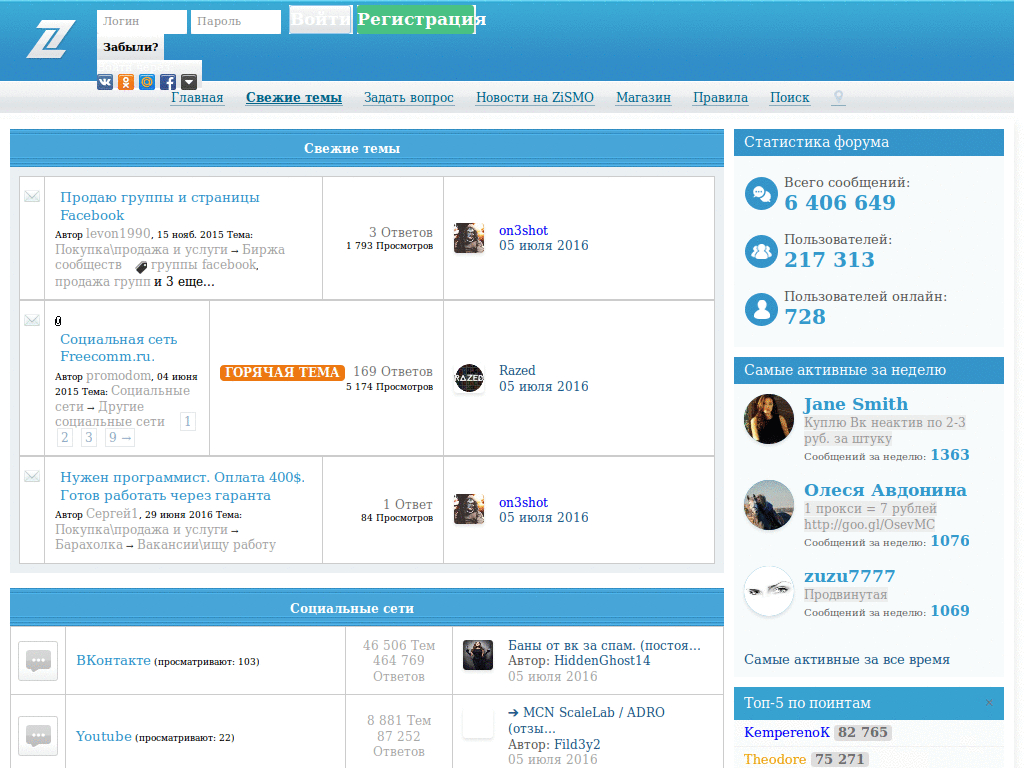1024x768 pixels.
Task: Open thread Нужен программист. Оплата 400$
Action: pos(182,486)
